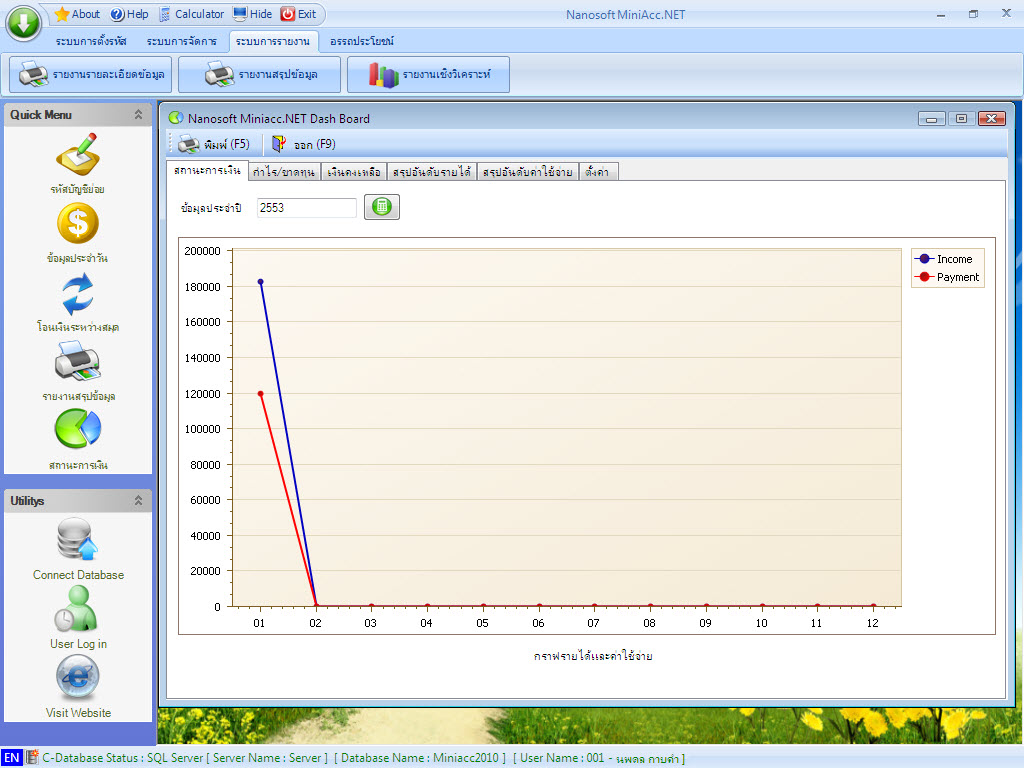The image size is (1024, 768).
Task: Open the ระบบการจัดการ ribbon tab
Action: [x=182, y=41]
